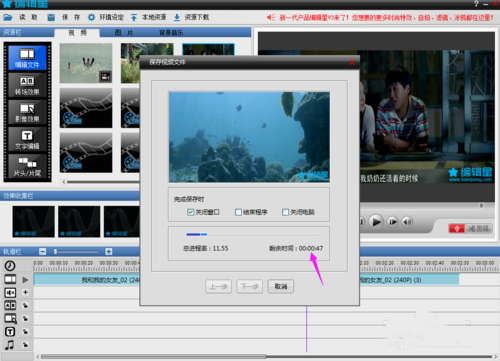Expand the video track play arrow

click(25, 280)
